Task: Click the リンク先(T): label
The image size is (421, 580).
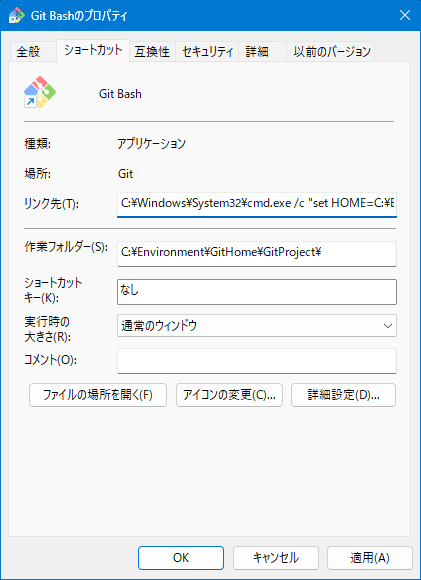Action: 51,204
